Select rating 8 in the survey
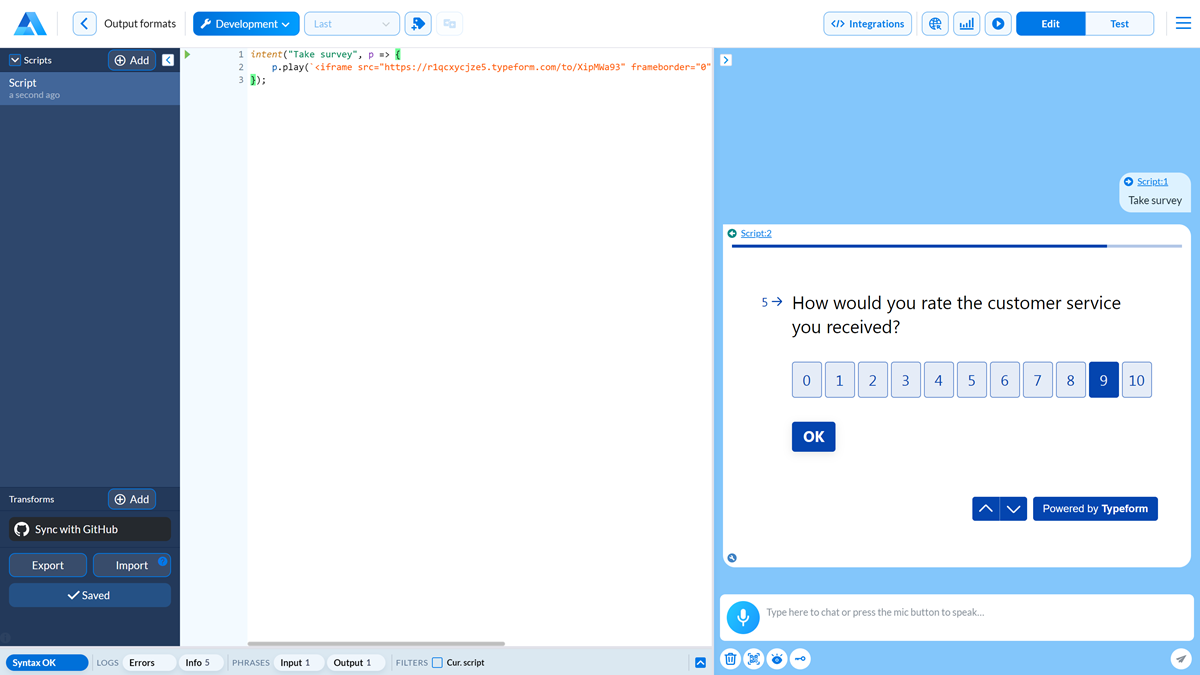The width and height of the screenshot is (1200, 675). [1071, 380]
